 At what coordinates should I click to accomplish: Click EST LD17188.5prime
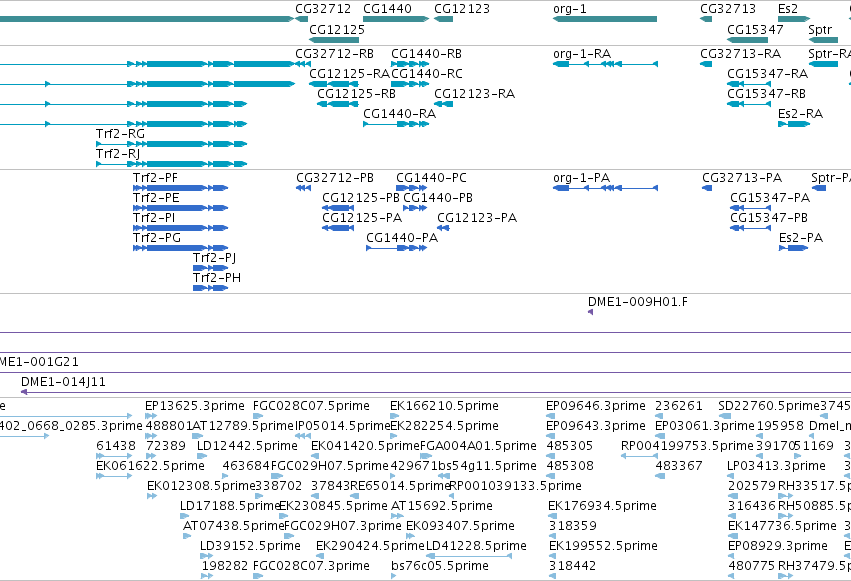(185, 516)
